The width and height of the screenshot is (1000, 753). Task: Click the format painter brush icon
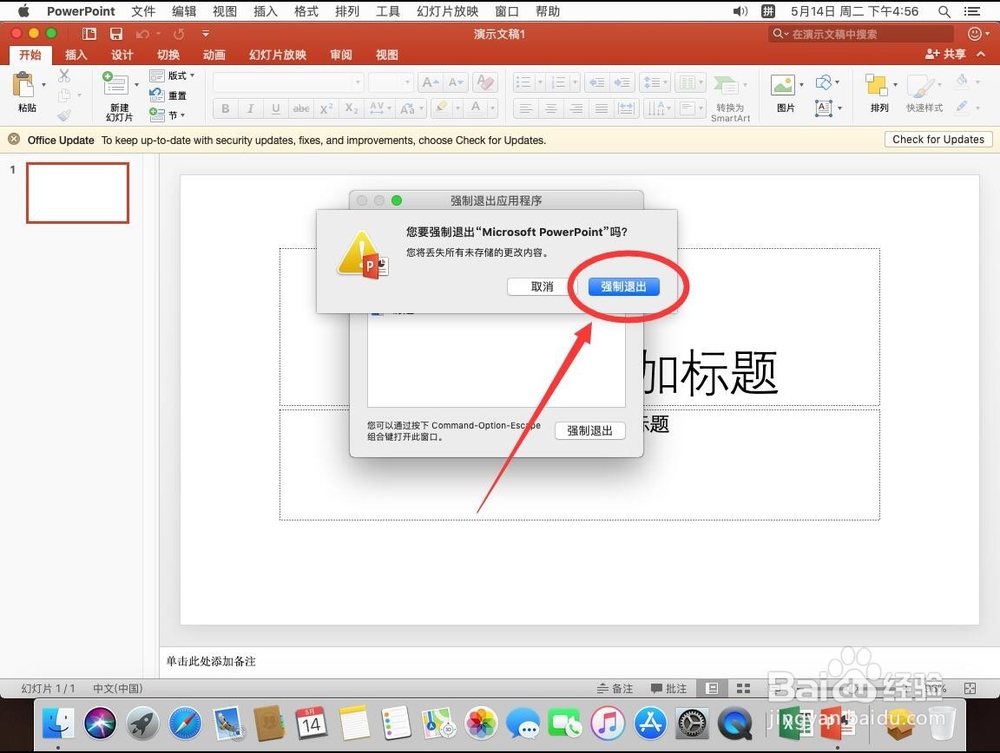pyautogui.click(x=64, y=115)
